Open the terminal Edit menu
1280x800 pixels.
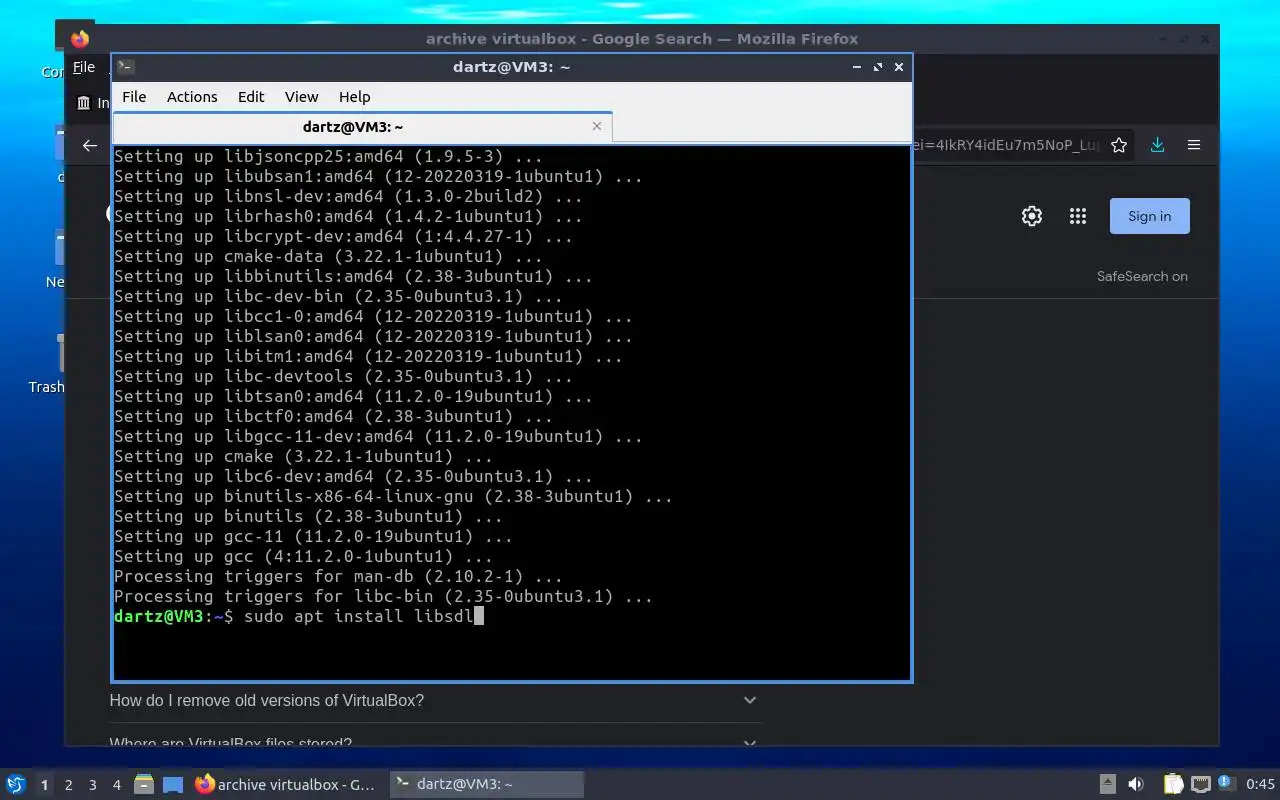click(251, 97)
